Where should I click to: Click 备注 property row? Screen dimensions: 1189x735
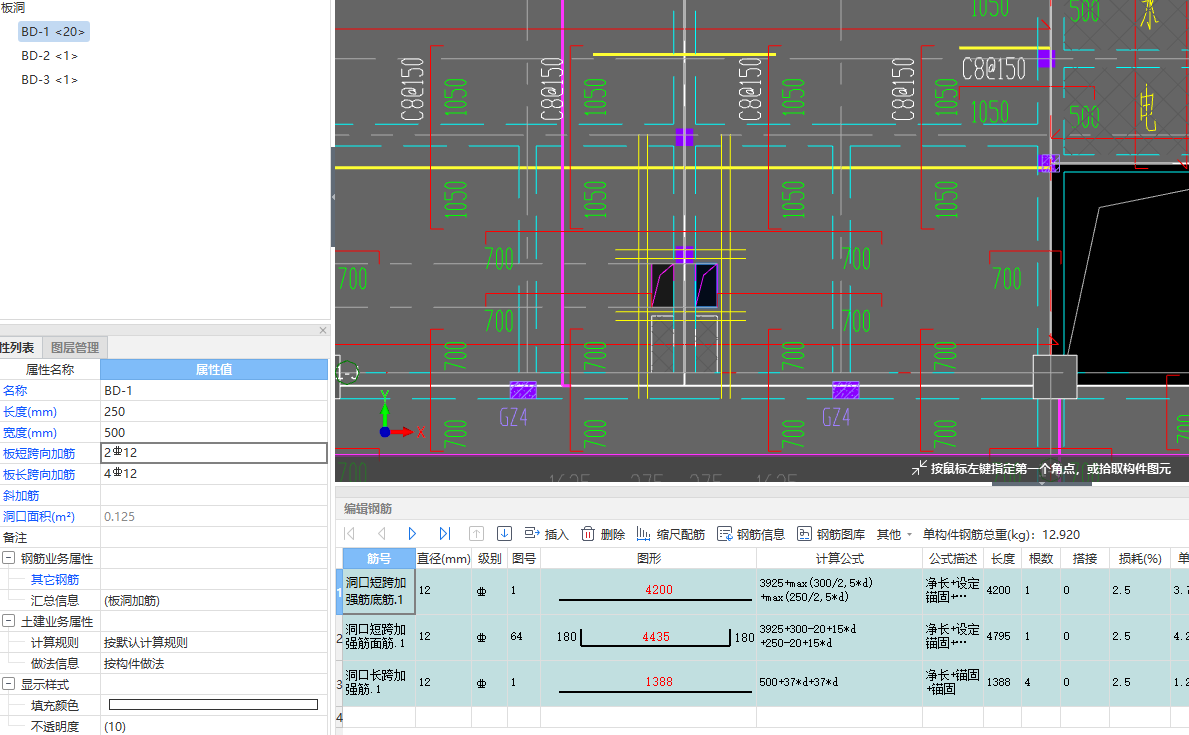(164, 537)
